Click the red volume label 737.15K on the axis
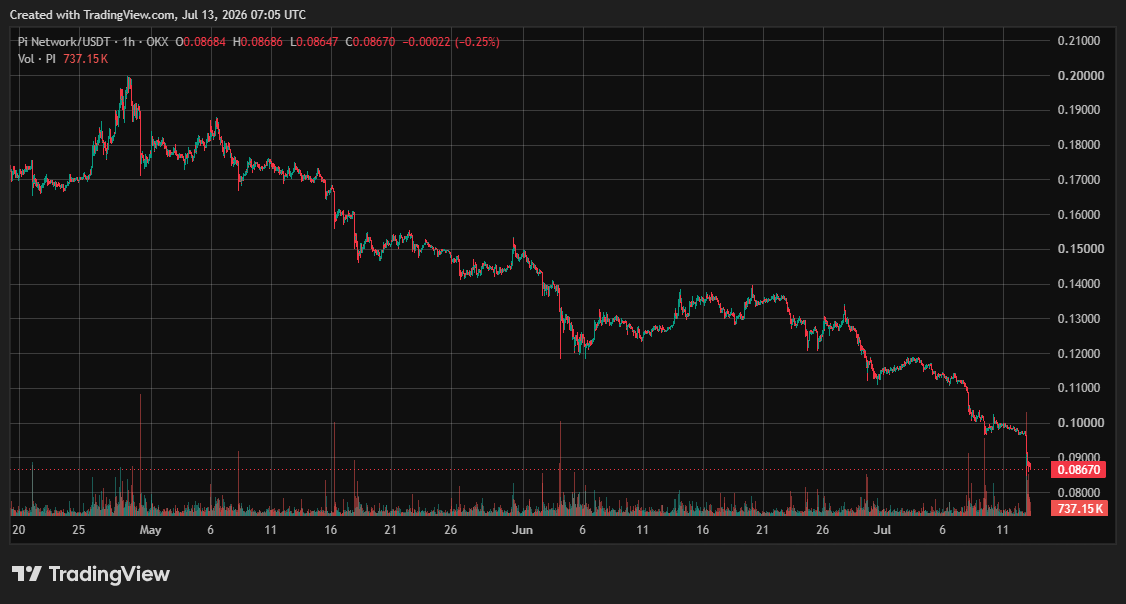Image resolution: width=1126 pixels, height=604 pixels. tap(1078, 508)
